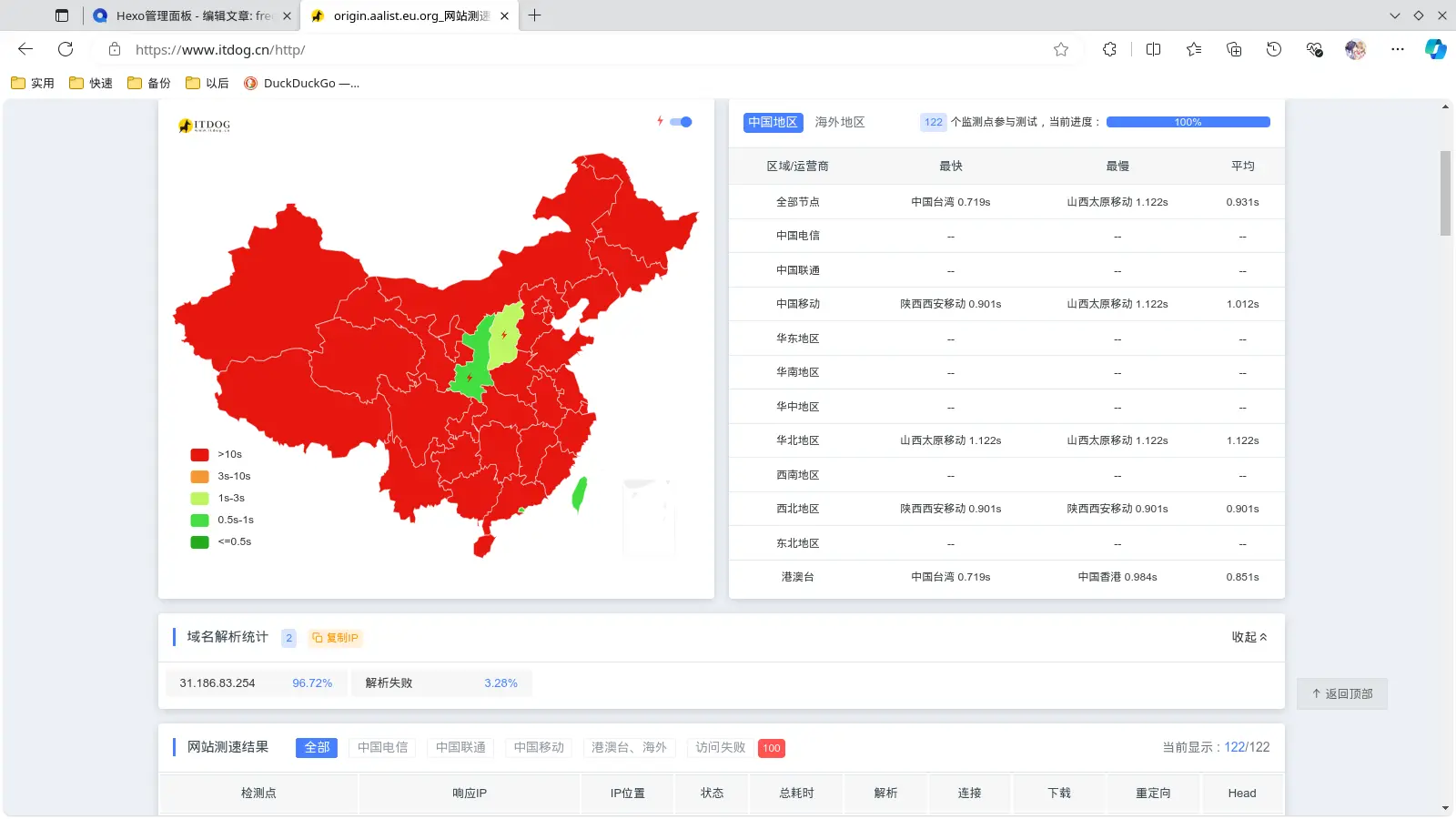
Task: Click the 响应IP column header
Action: click(470, 793)
